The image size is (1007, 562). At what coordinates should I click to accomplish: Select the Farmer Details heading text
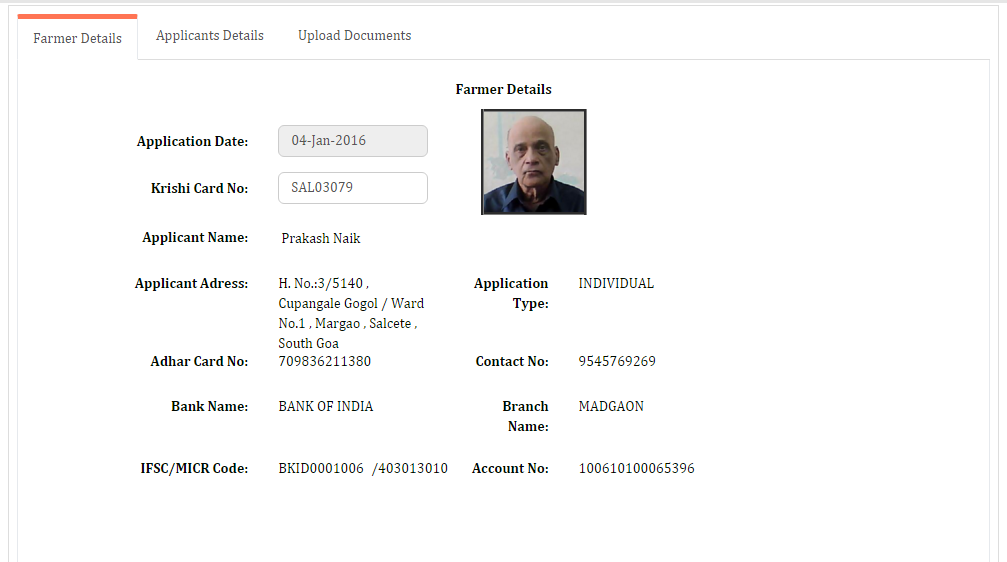[504, 89]
